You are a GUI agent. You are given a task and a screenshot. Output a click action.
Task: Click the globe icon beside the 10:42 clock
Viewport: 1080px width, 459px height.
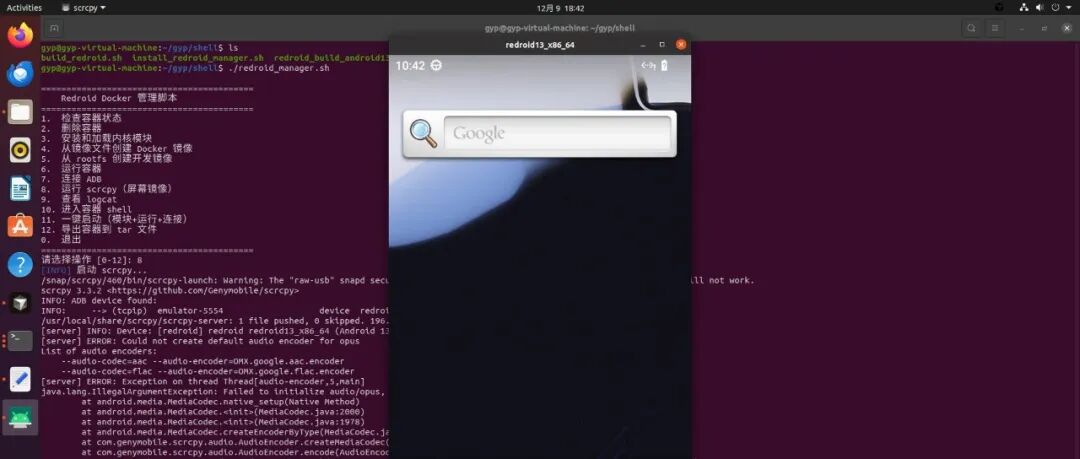tap(436, 65)
